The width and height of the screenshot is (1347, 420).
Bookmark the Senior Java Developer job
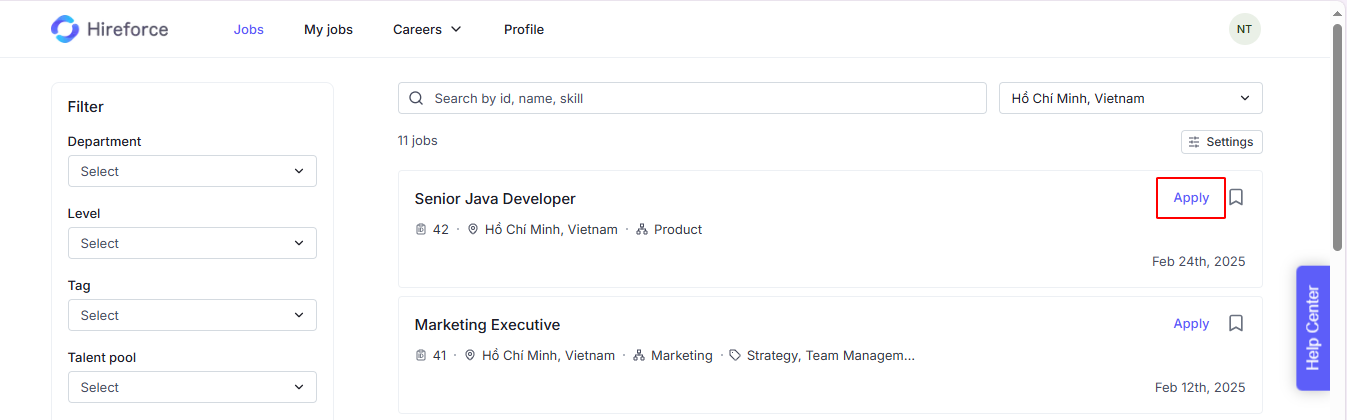tap(1236, 197)
